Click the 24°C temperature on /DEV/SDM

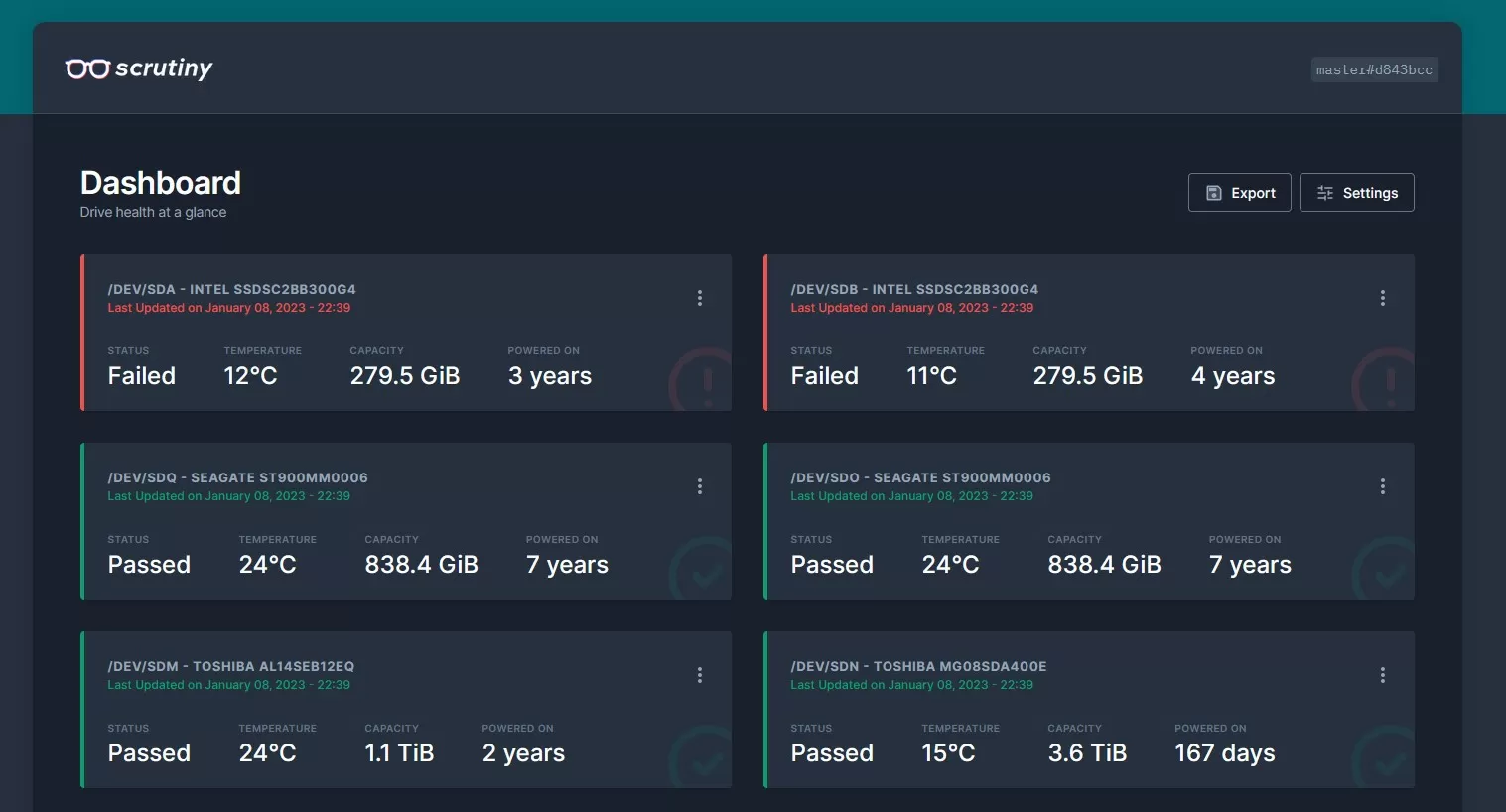268,753
